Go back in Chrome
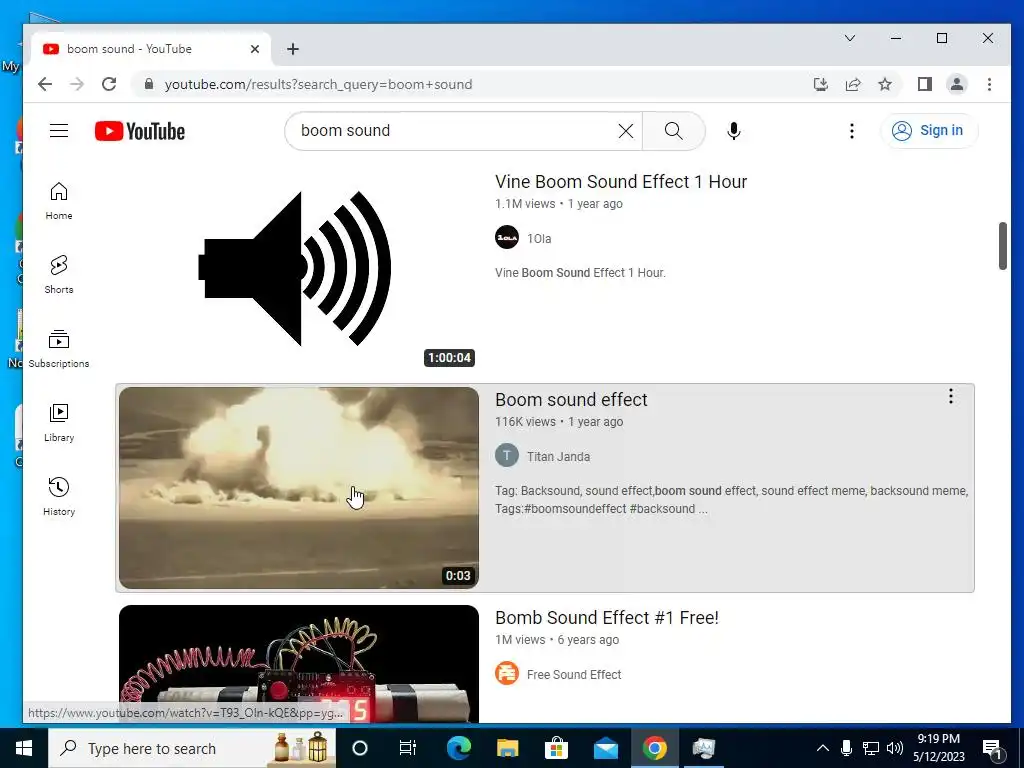This screenshot has height=768, width=1024. (x=45, y=84)
